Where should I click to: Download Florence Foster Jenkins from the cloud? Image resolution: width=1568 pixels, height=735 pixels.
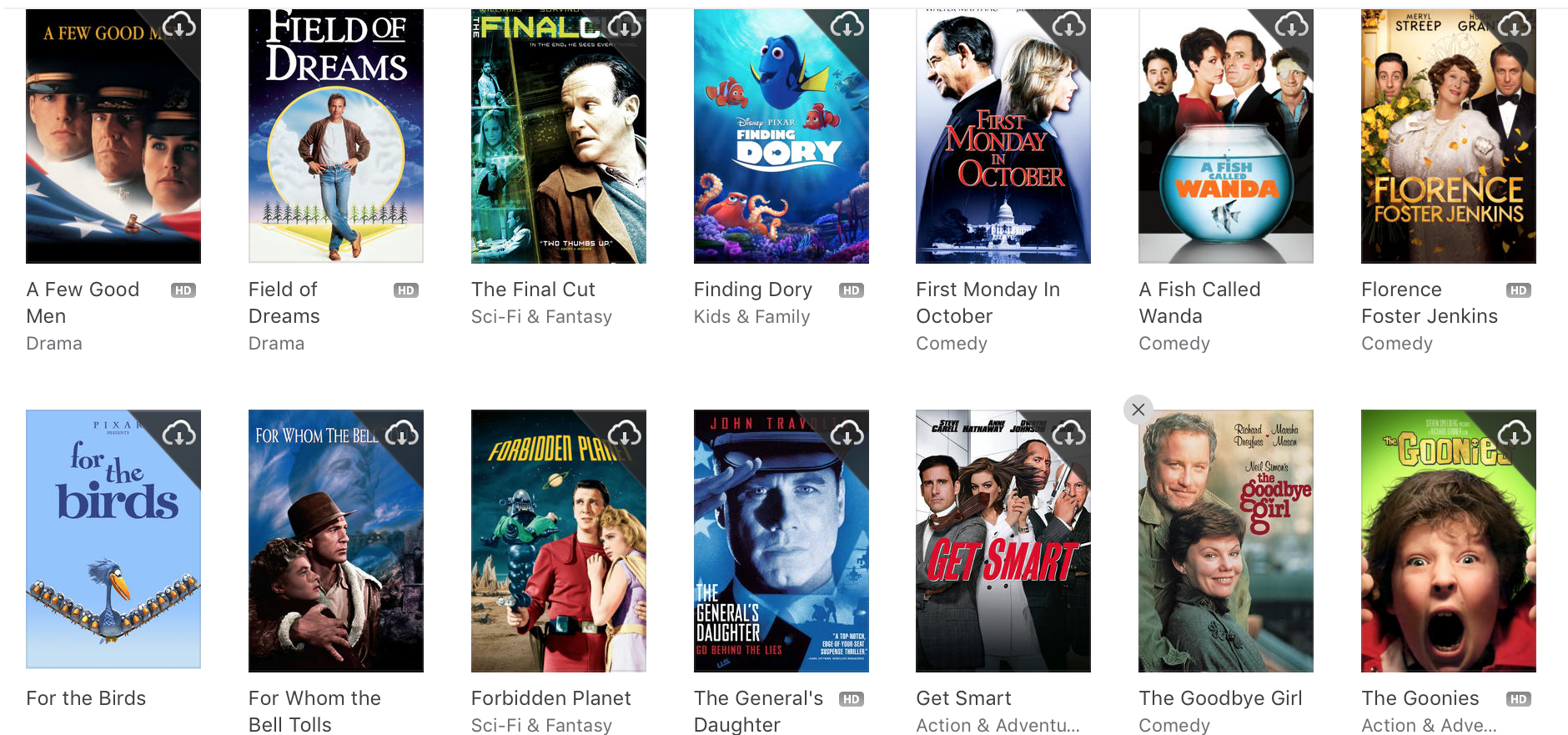tap(1515, 26)
